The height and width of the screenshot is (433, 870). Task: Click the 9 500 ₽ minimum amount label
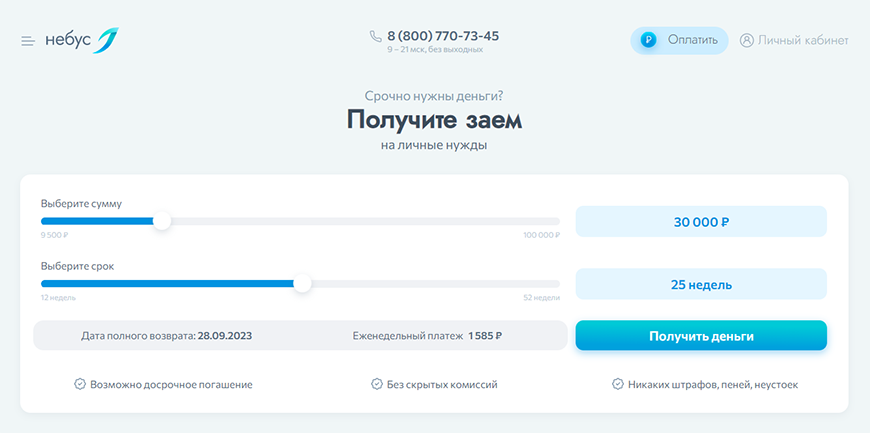coord(55,236)
